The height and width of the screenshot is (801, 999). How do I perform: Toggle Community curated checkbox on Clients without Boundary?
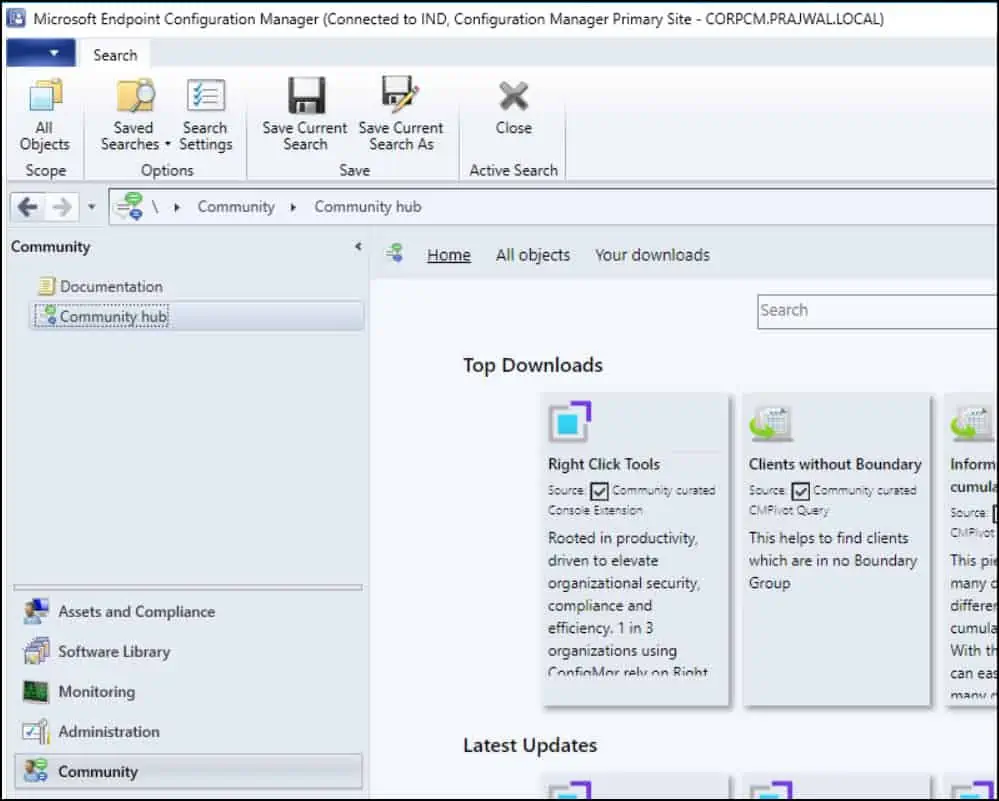click(x=800, y=491)
